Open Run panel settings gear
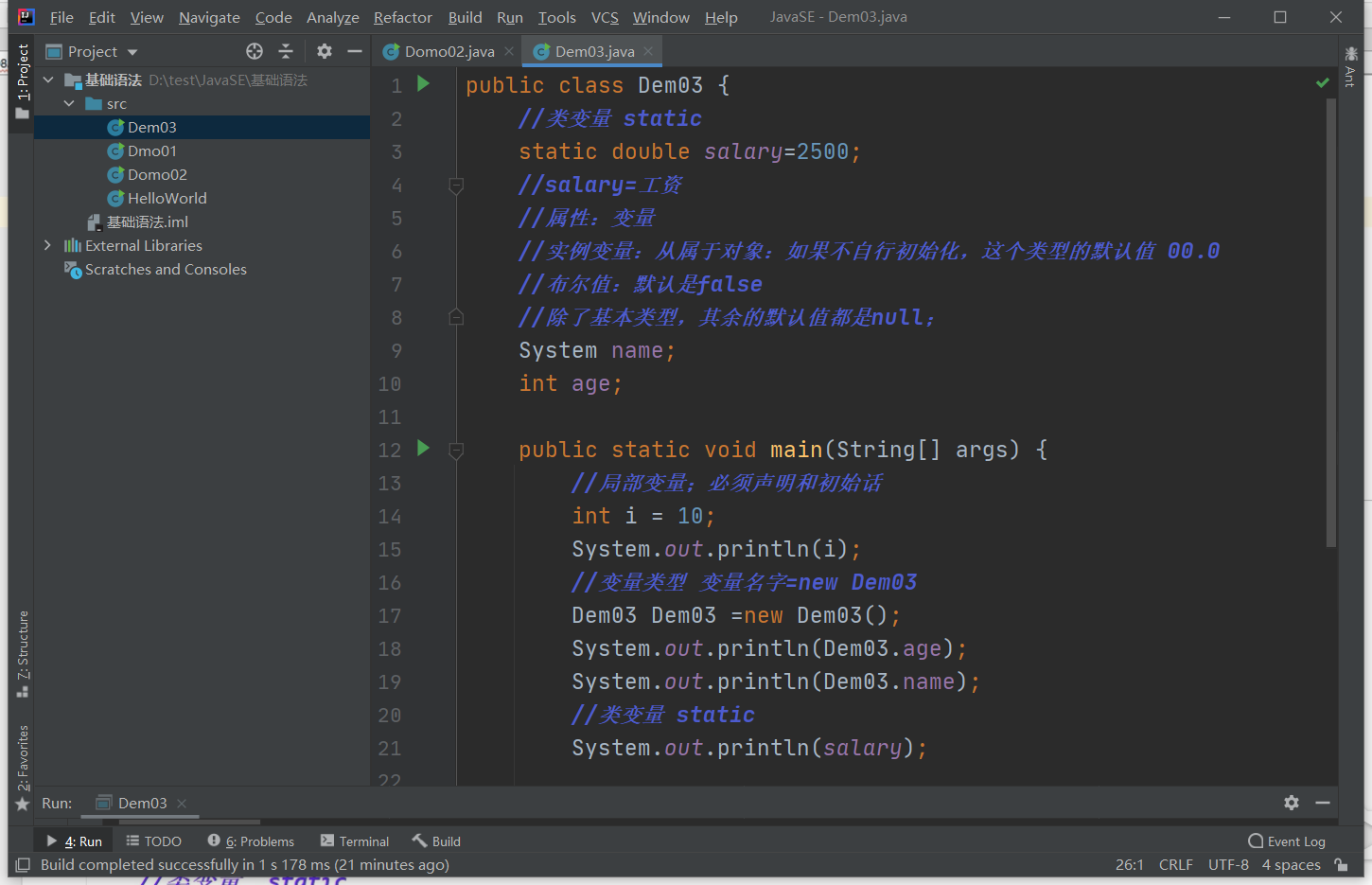Screen dimensions: 1372x885 point(1292,803)
